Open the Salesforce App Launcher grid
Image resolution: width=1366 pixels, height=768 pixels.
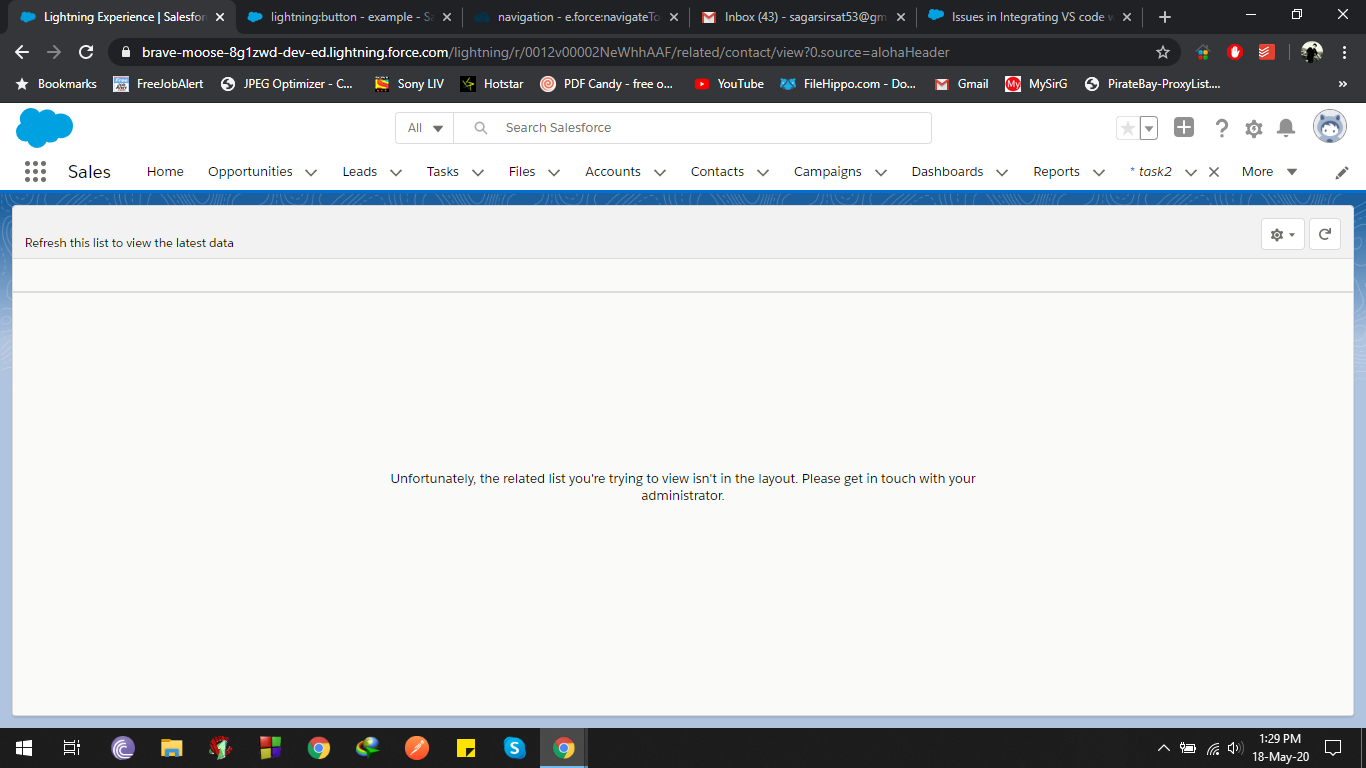pyautogui.click(x=35, y=172)
